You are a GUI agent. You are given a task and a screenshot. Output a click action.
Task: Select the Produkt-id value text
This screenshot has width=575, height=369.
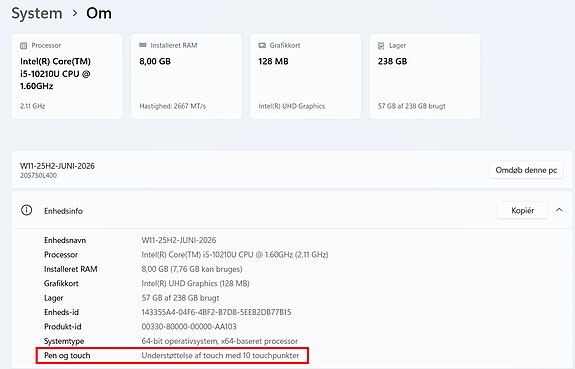pos(189,327)
